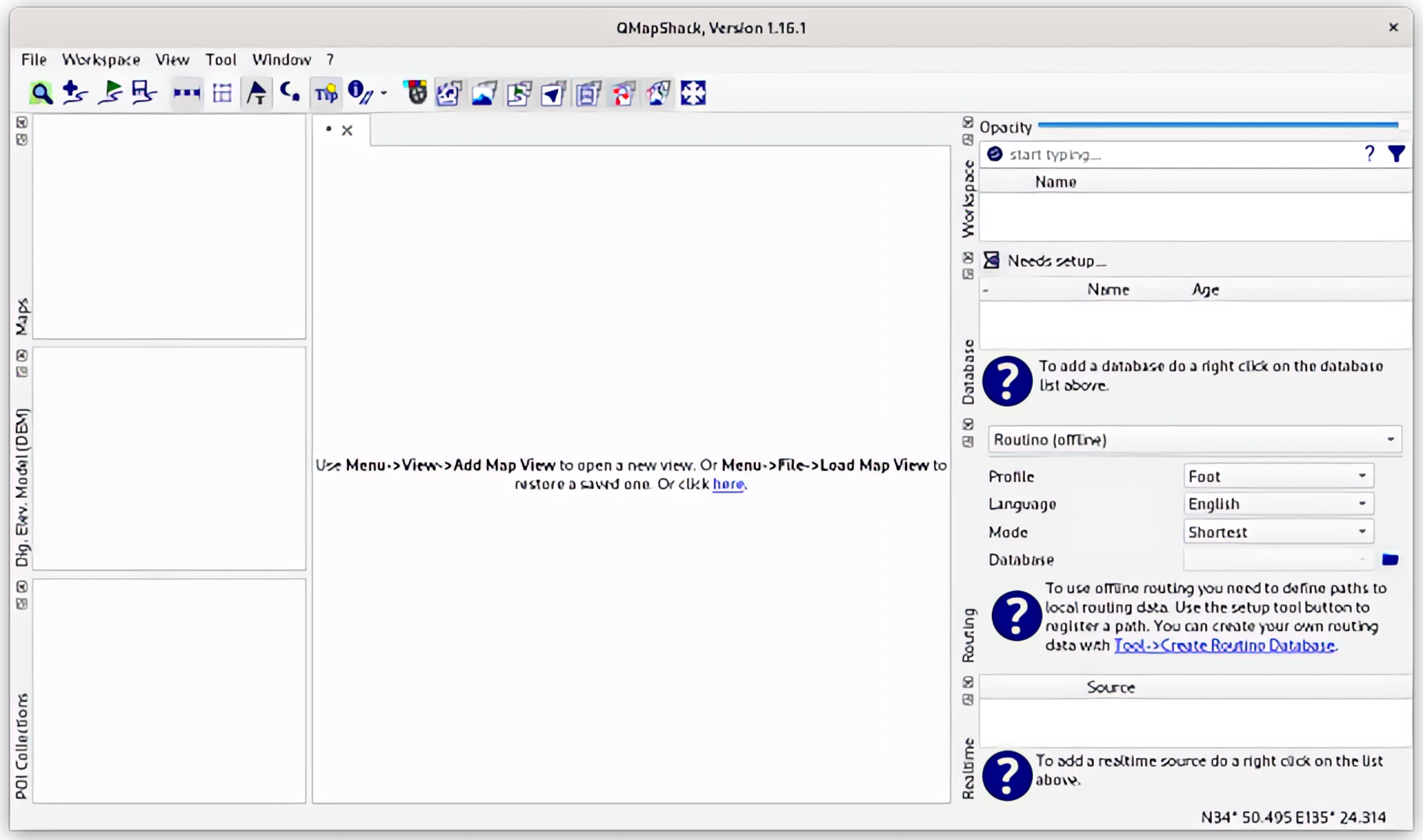Float the Routing dock
This screenshot has height=840, width=1423.
click(x=968, y=442)
